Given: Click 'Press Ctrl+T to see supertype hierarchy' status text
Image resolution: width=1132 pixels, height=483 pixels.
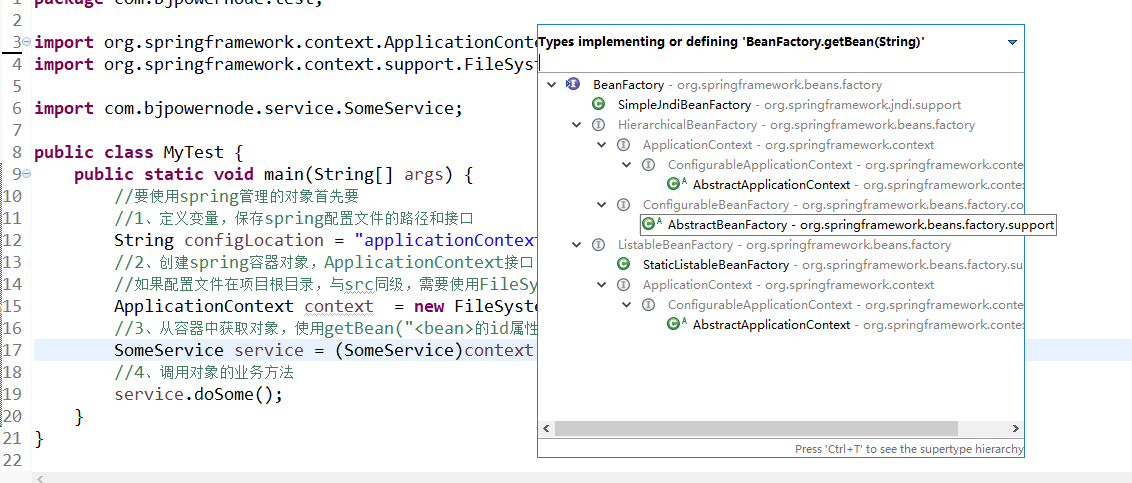Looking at the screenshot, I should coord(908,449).
